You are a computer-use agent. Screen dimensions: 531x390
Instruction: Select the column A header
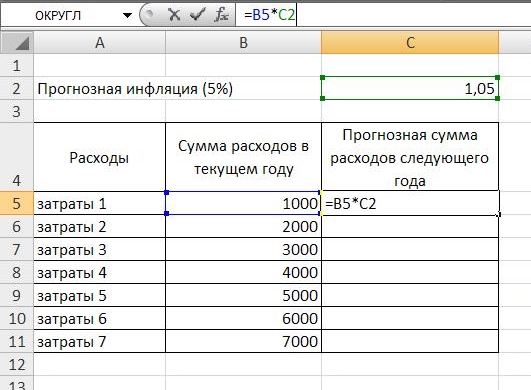tap(100, 43)
